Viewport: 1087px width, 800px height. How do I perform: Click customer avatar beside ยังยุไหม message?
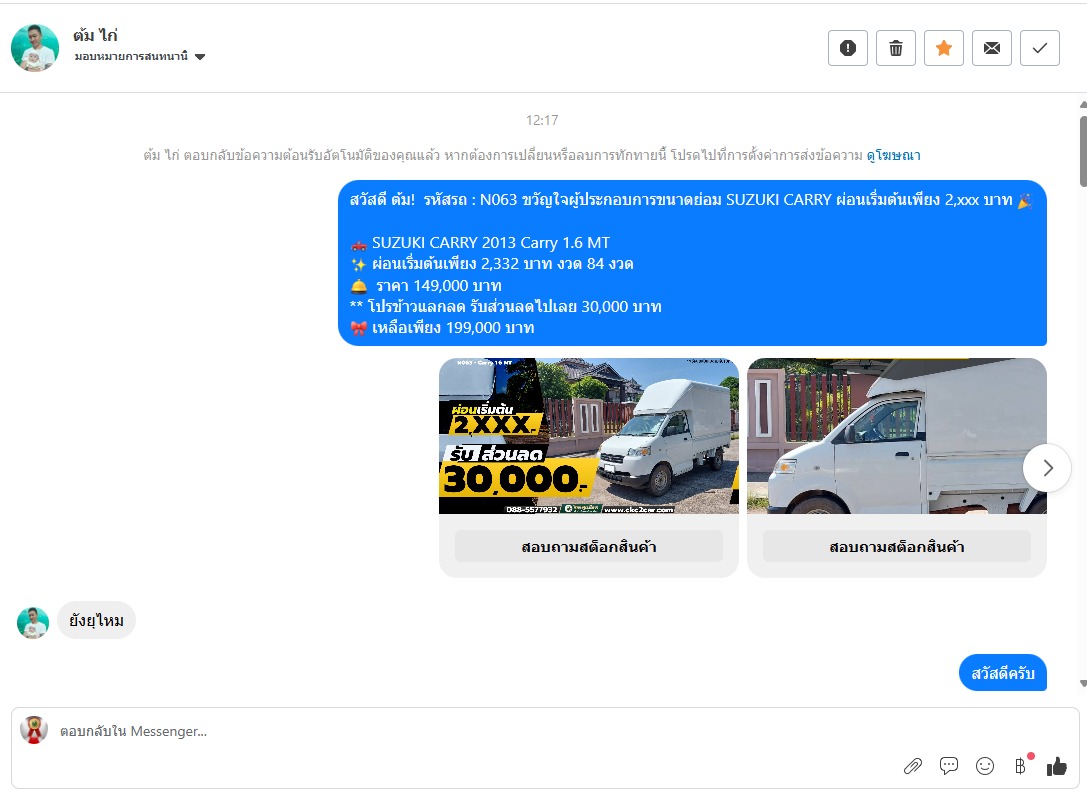(33, 623)
